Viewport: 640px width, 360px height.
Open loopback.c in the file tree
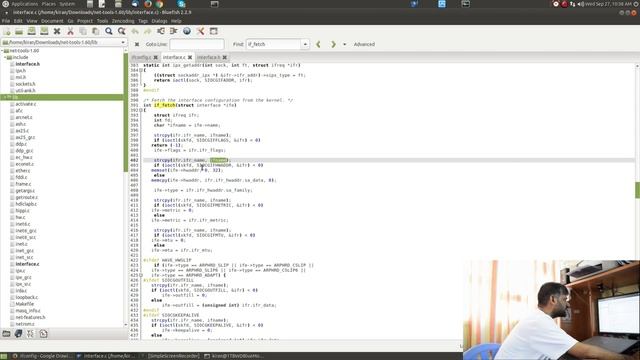point(27,297)
